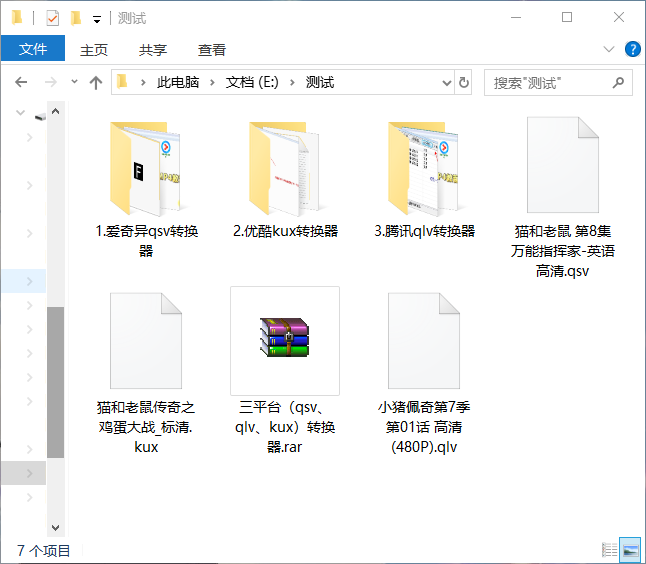Open the recent locations dropdown arrow
Screen dimensions: 646x564
pyautogui.click(x=74, y=81)
